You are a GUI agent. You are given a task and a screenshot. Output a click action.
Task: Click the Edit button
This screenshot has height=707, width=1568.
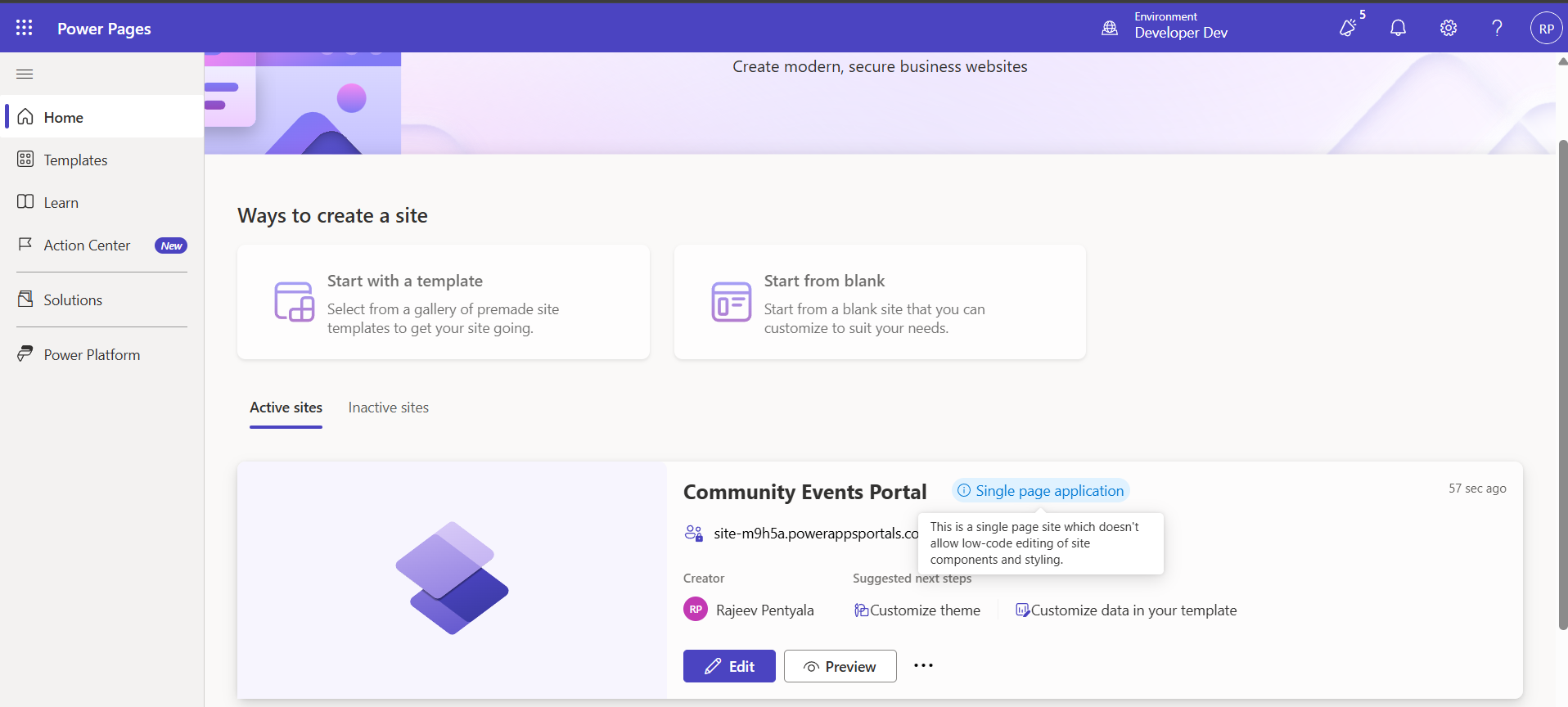[729, 666]
